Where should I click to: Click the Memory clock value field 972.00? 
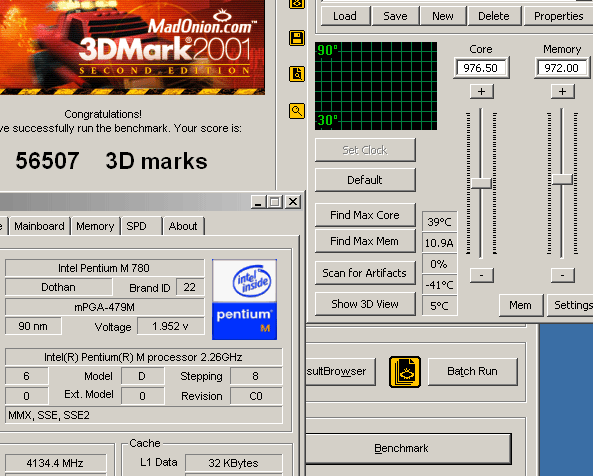pos(562,68)
